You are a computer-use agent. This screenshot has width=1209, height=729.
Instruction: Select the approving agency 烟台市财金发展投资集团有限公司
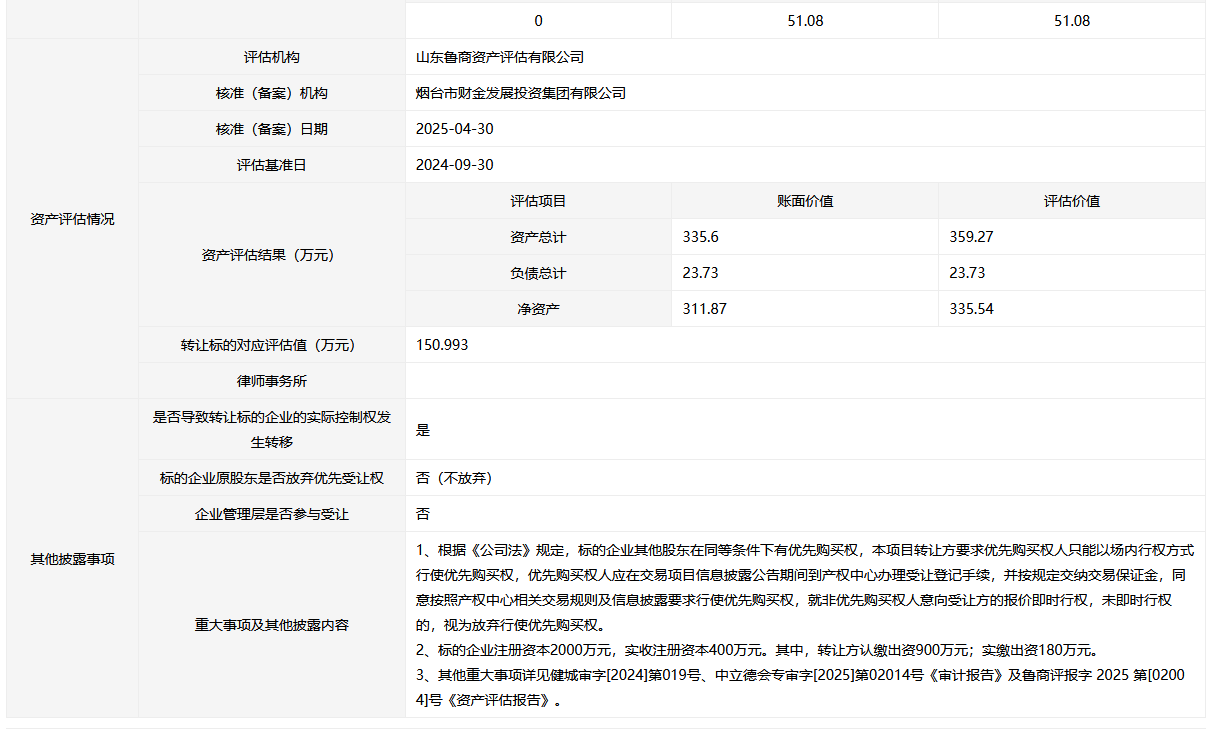[x=520, y=93]
